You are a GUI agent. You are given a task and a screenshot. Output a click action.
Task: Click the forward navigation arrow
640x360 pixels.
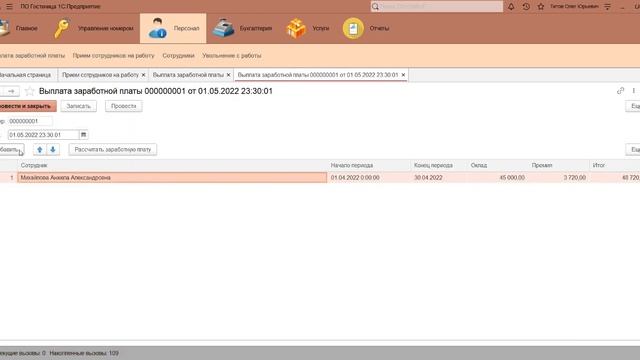[11, 91]
